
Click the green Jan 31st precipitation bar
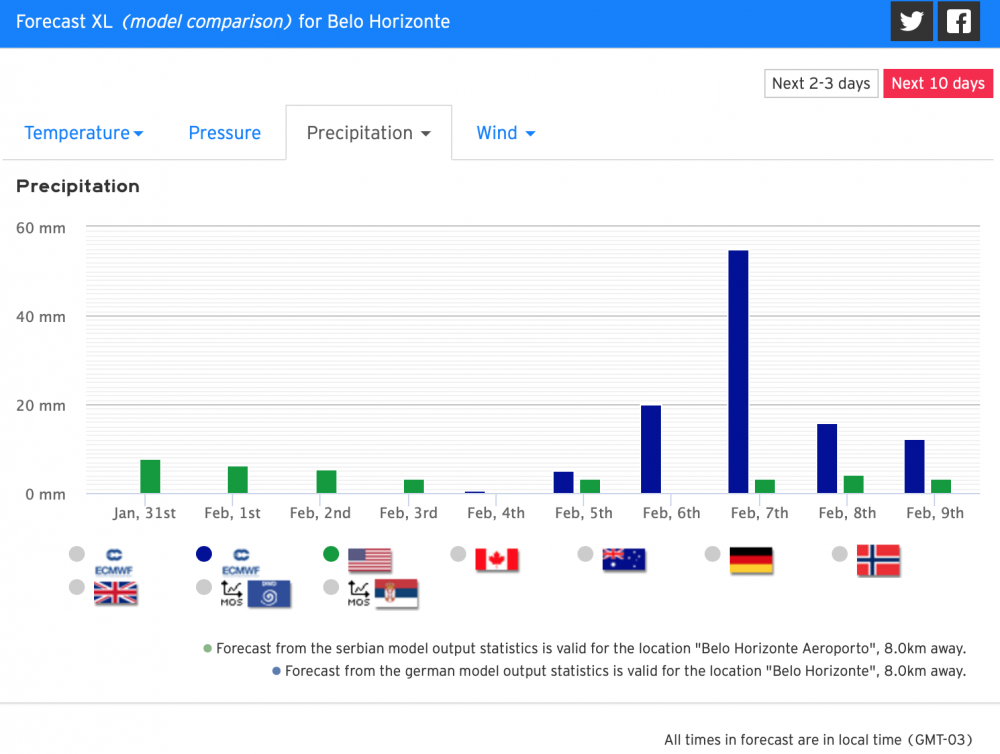pyautogui.click(x=150, y=476)
